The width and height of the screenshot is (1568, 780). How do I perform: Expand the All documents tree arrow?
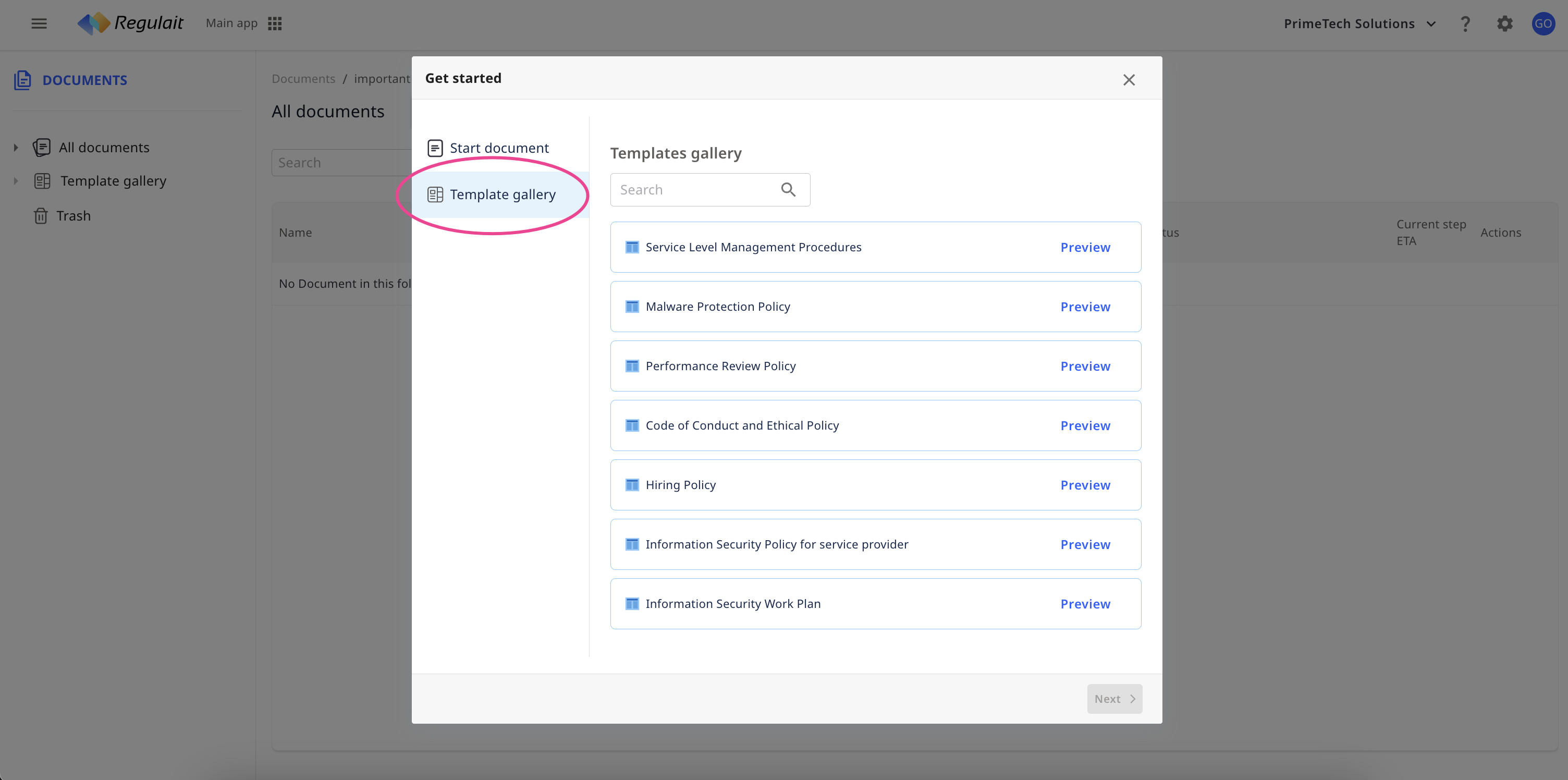click(16, 148)
